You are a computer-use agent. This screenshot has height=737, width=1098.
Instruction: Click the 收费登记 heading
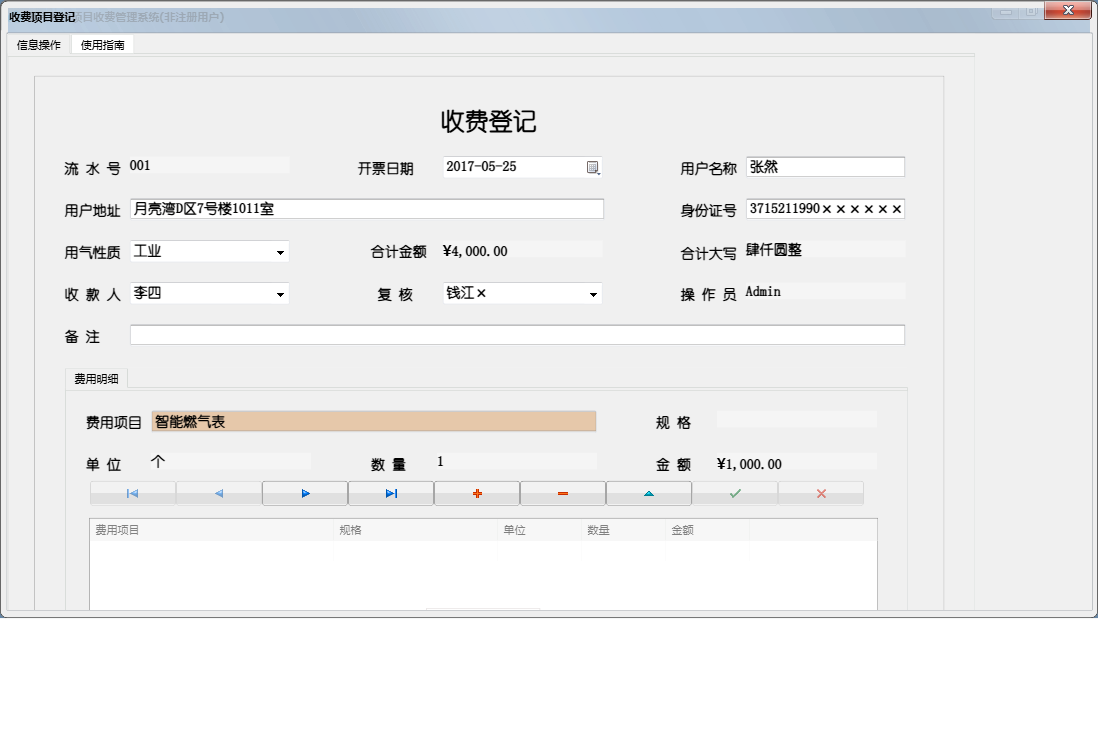coord(489,121)
